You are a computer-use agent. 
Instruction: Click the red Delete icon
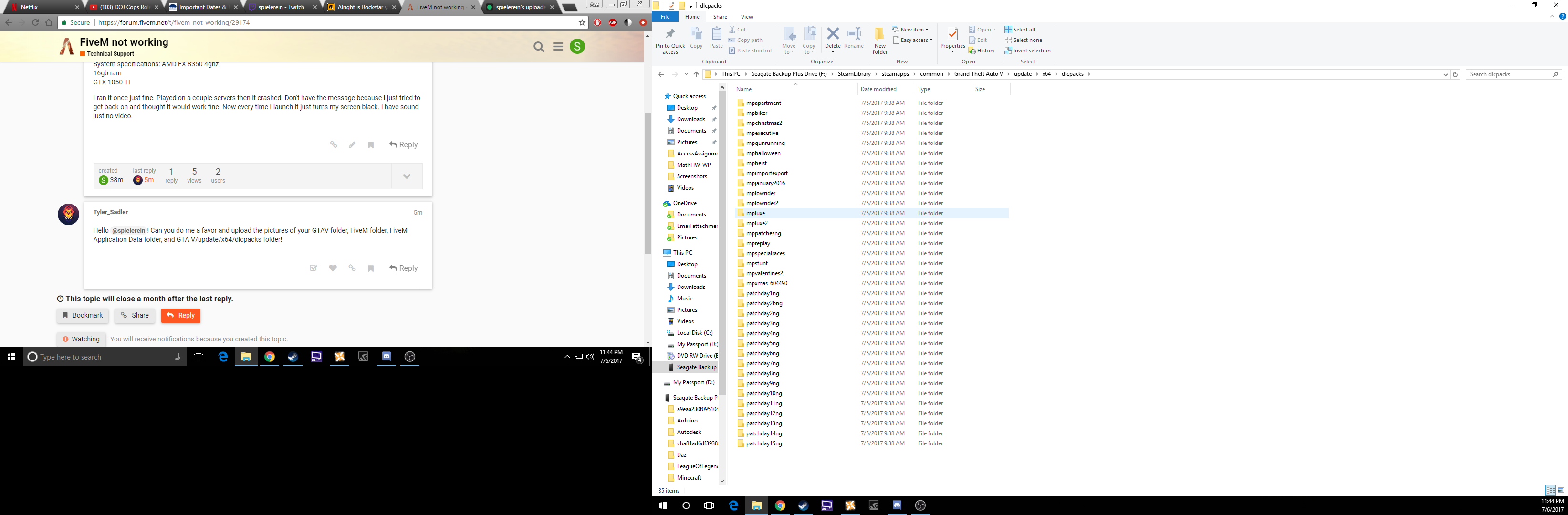click(x=833, y=38)
